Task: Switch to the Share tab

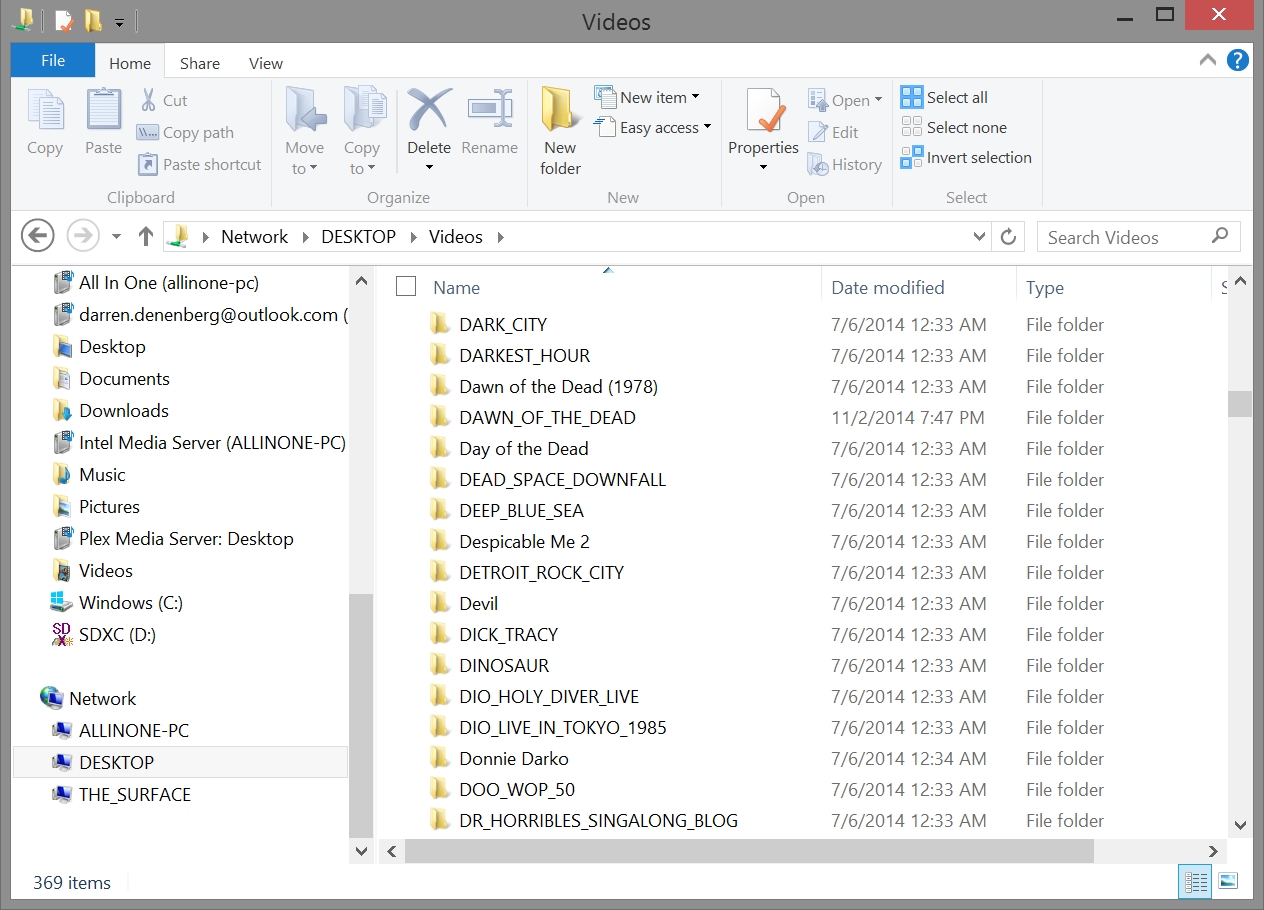Action: tap(200, 63)
